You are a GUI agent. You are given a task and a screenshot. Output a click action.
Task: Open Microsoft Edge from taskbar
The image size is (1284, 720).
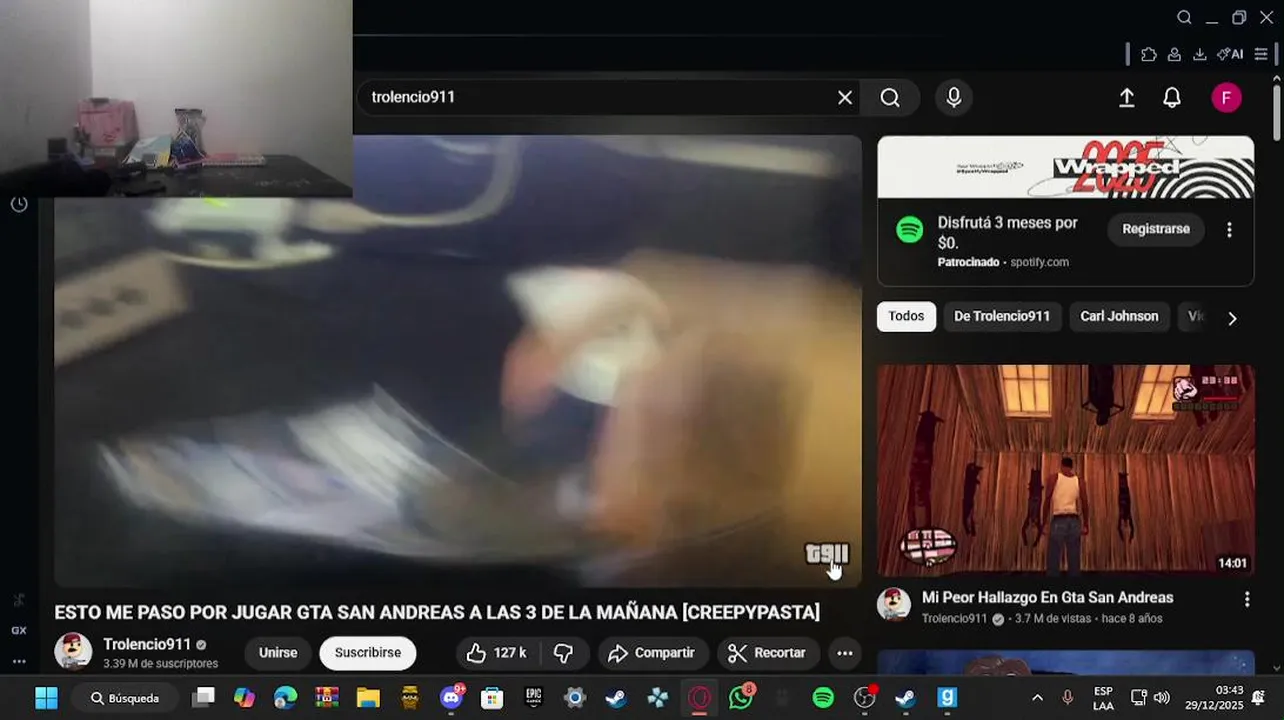pyautogui.click(x=286, y=698)
